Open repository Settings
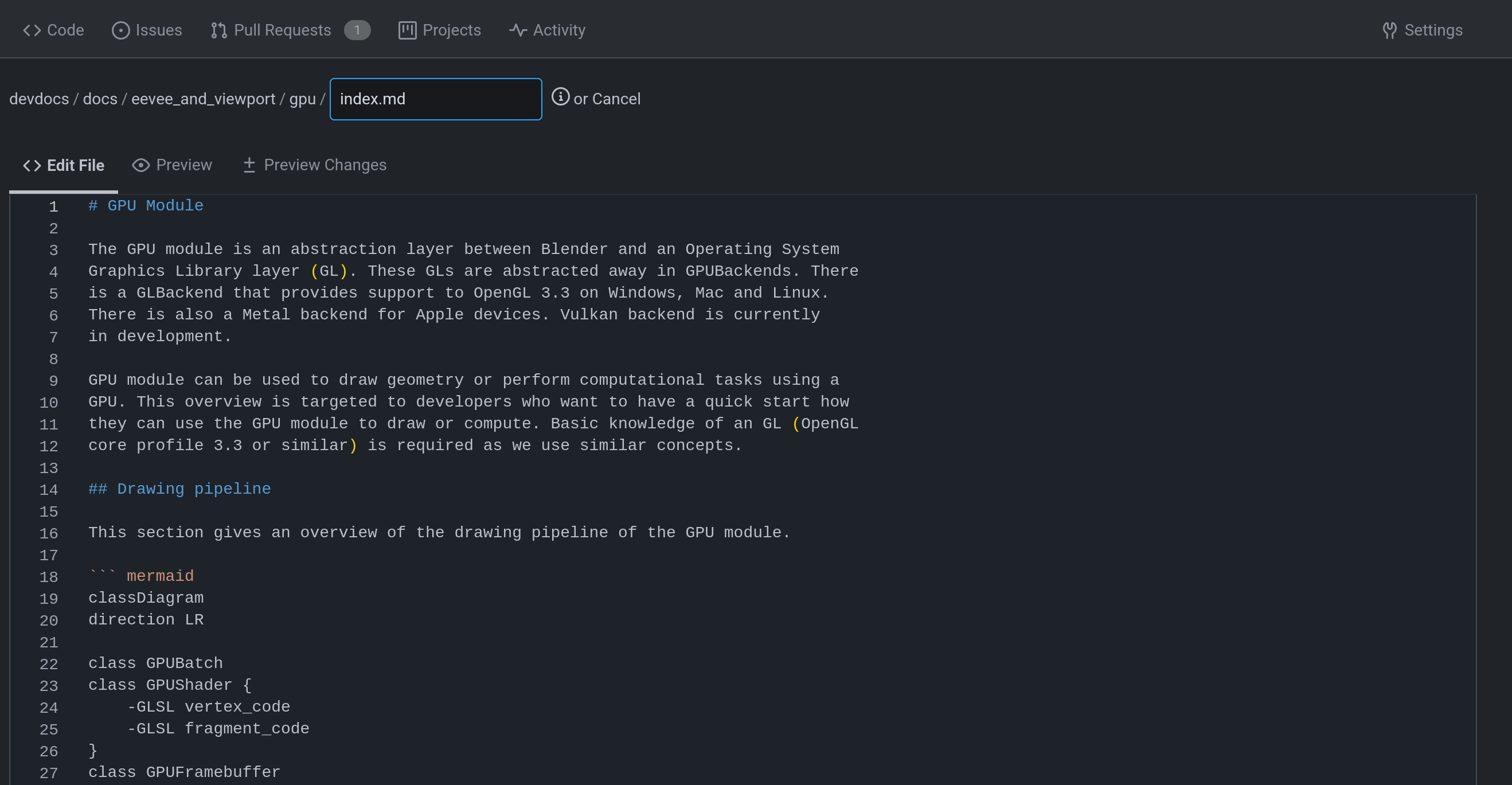The height and width of the screenshot is (785, 1512). pos(1422,30)
